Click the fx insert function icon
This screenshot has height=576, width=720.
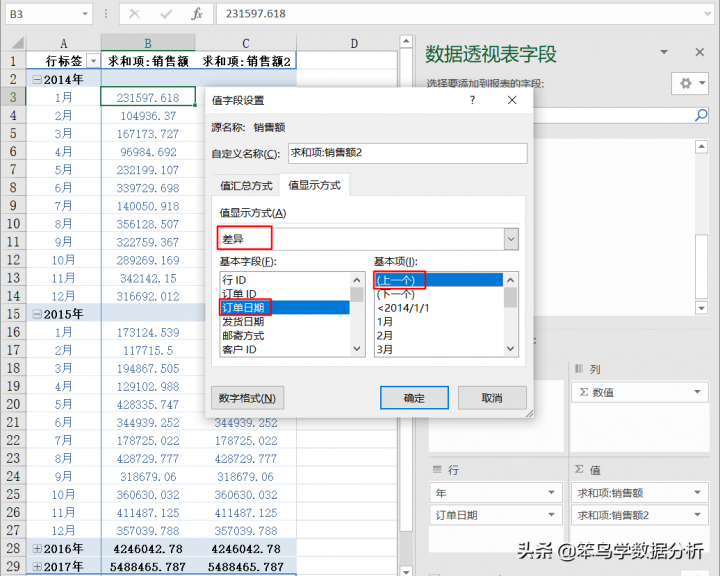197,14
